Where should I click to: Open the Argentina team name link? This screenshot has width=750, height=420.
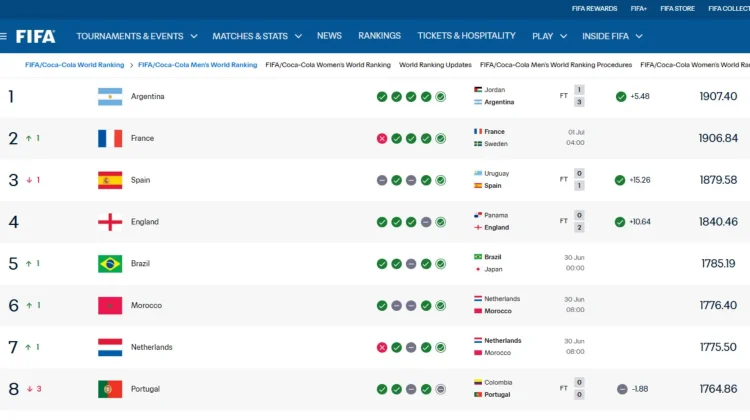pos(147,97)
